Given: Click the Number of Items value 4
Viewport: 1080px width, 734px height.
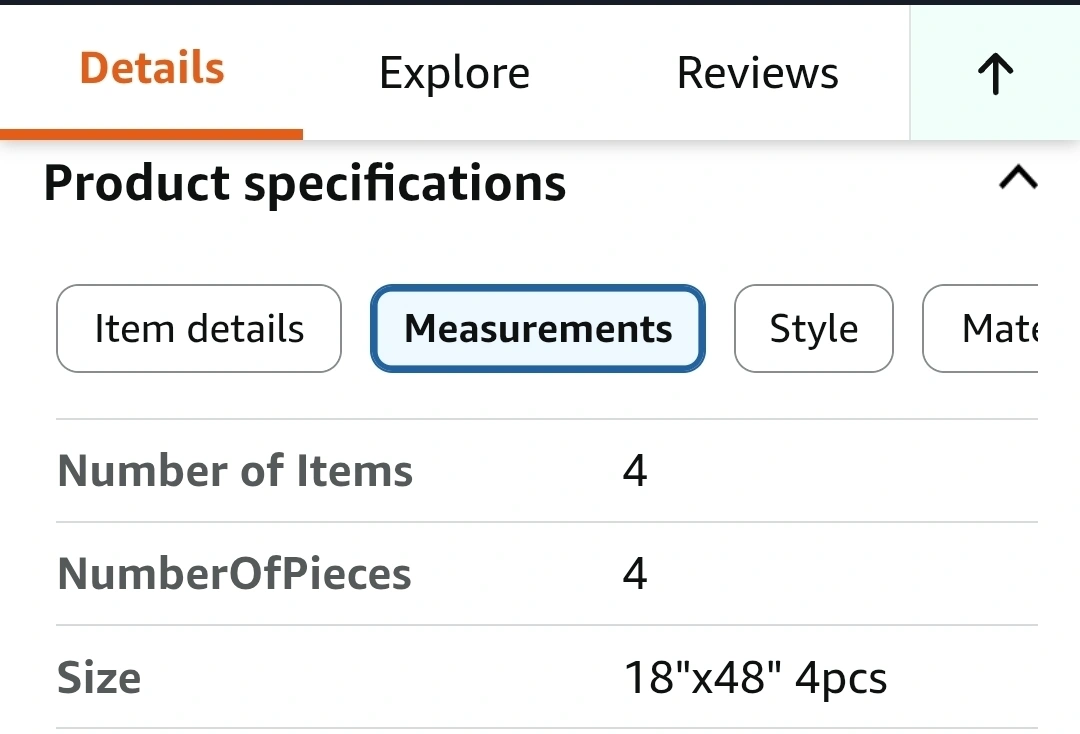Looking at the screenshot, I should point(635,471).
